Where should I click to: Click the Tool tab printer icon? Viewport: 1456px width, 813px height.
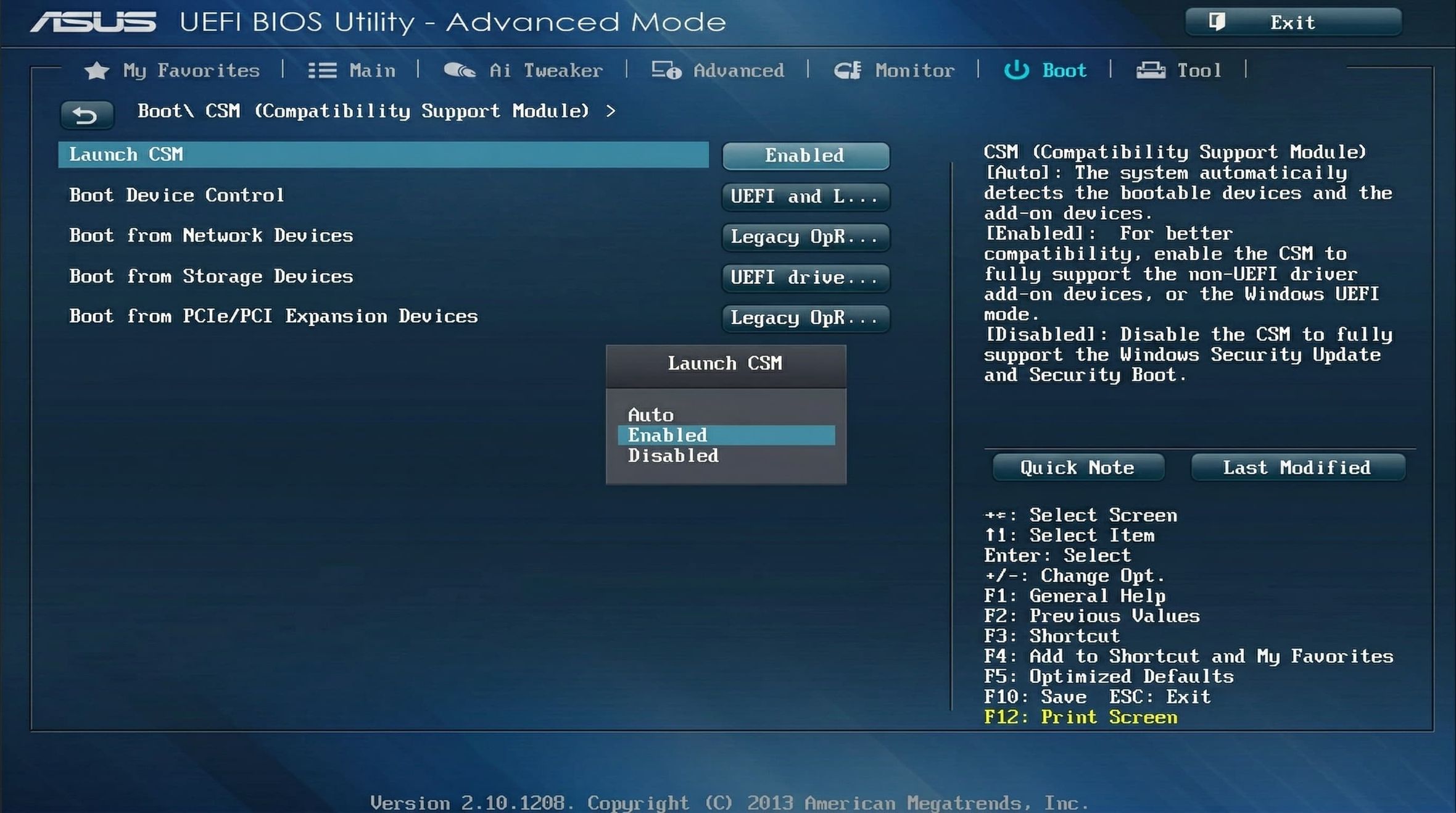coord(1151,71)
